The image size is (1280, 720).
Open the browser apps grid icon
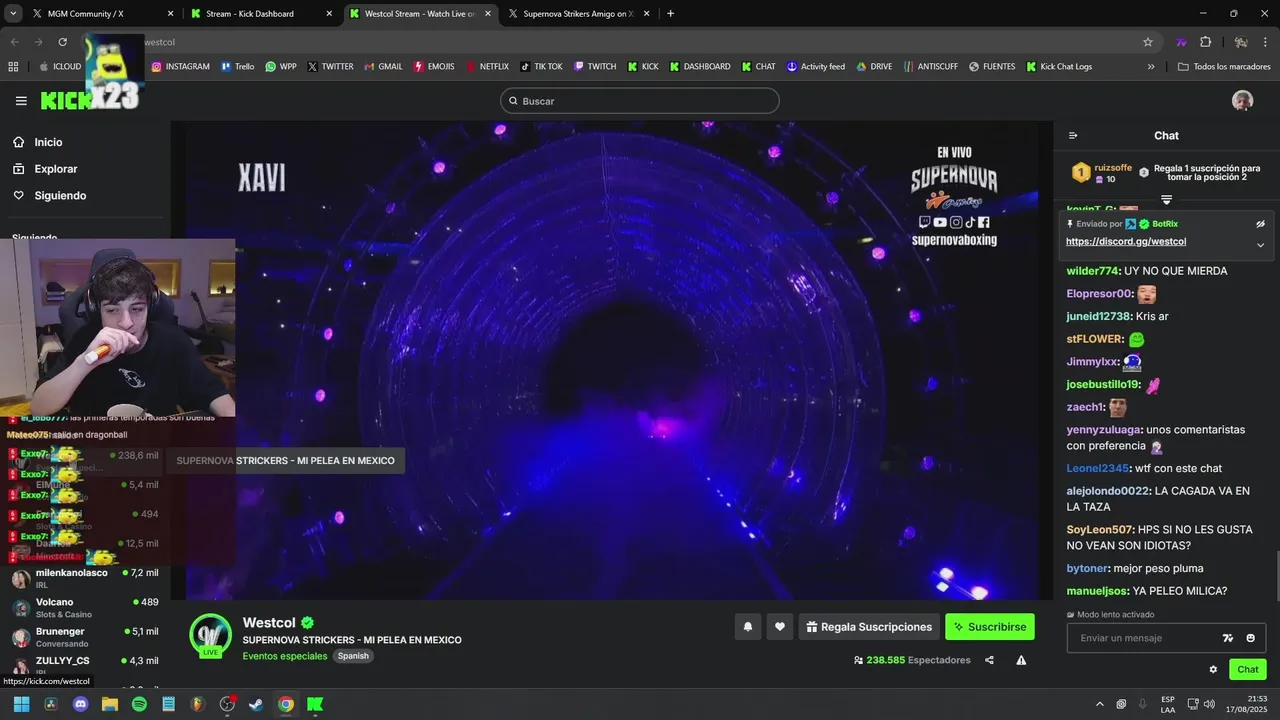(x=13, y=67)
